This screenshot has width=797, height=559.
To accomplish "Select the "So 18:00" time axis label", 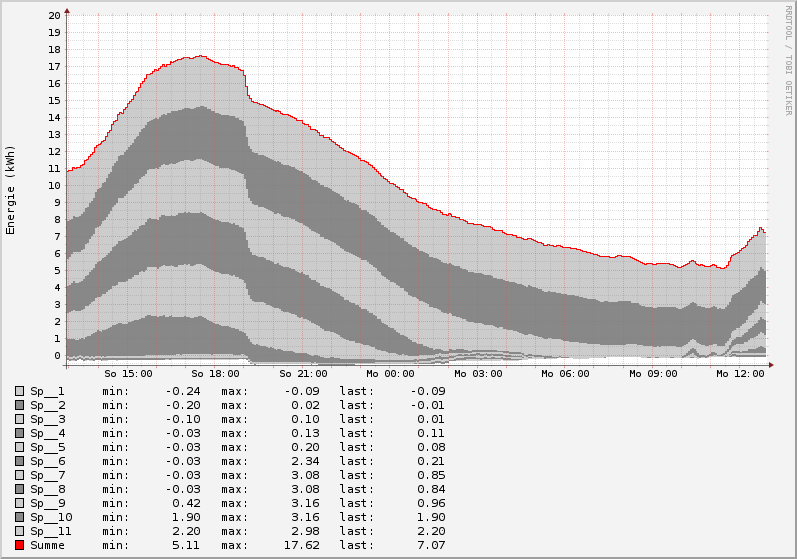I will point(215,373).
